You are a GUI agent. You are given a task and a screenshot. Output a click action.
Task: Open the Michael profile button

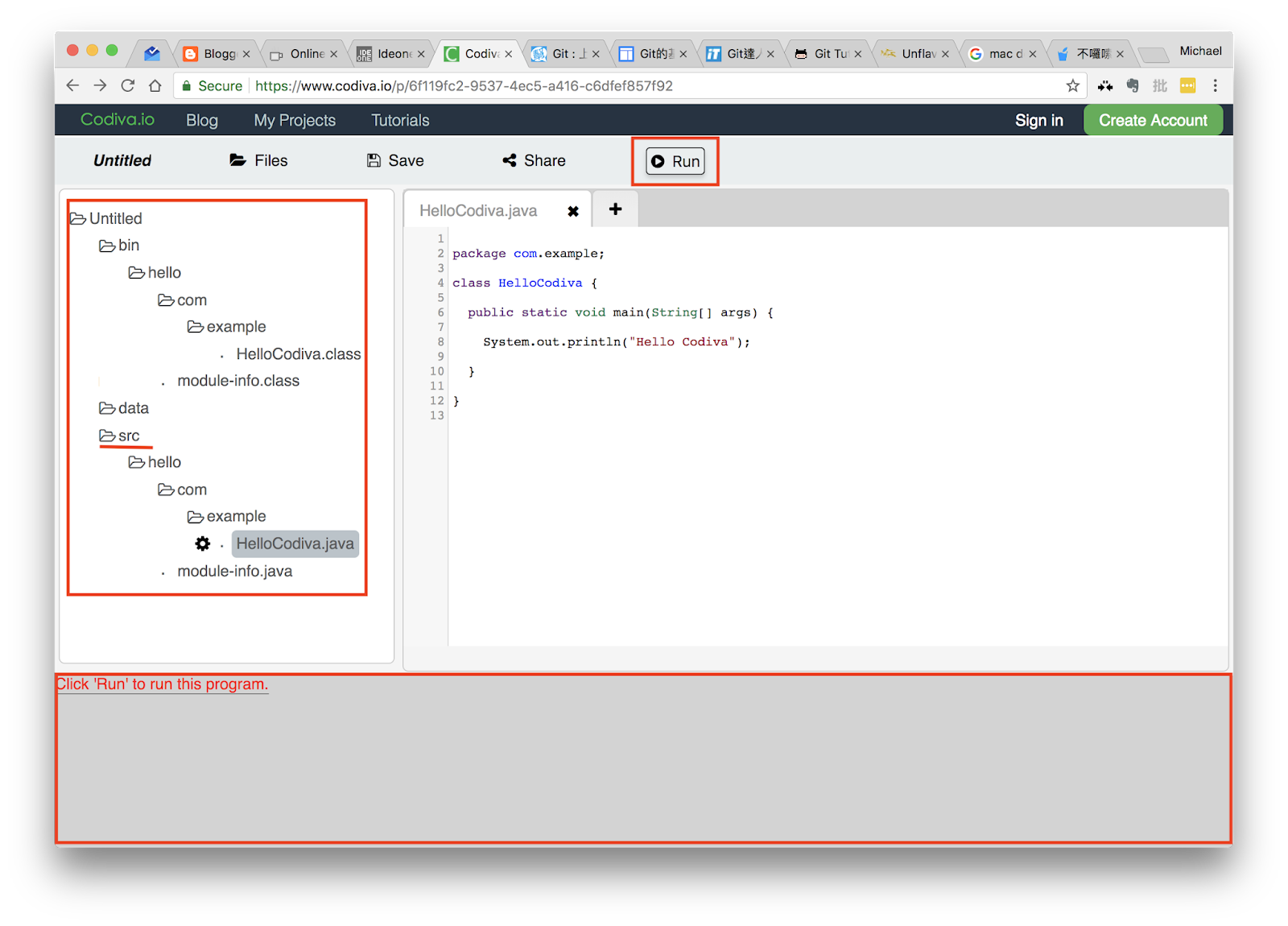1200,51
